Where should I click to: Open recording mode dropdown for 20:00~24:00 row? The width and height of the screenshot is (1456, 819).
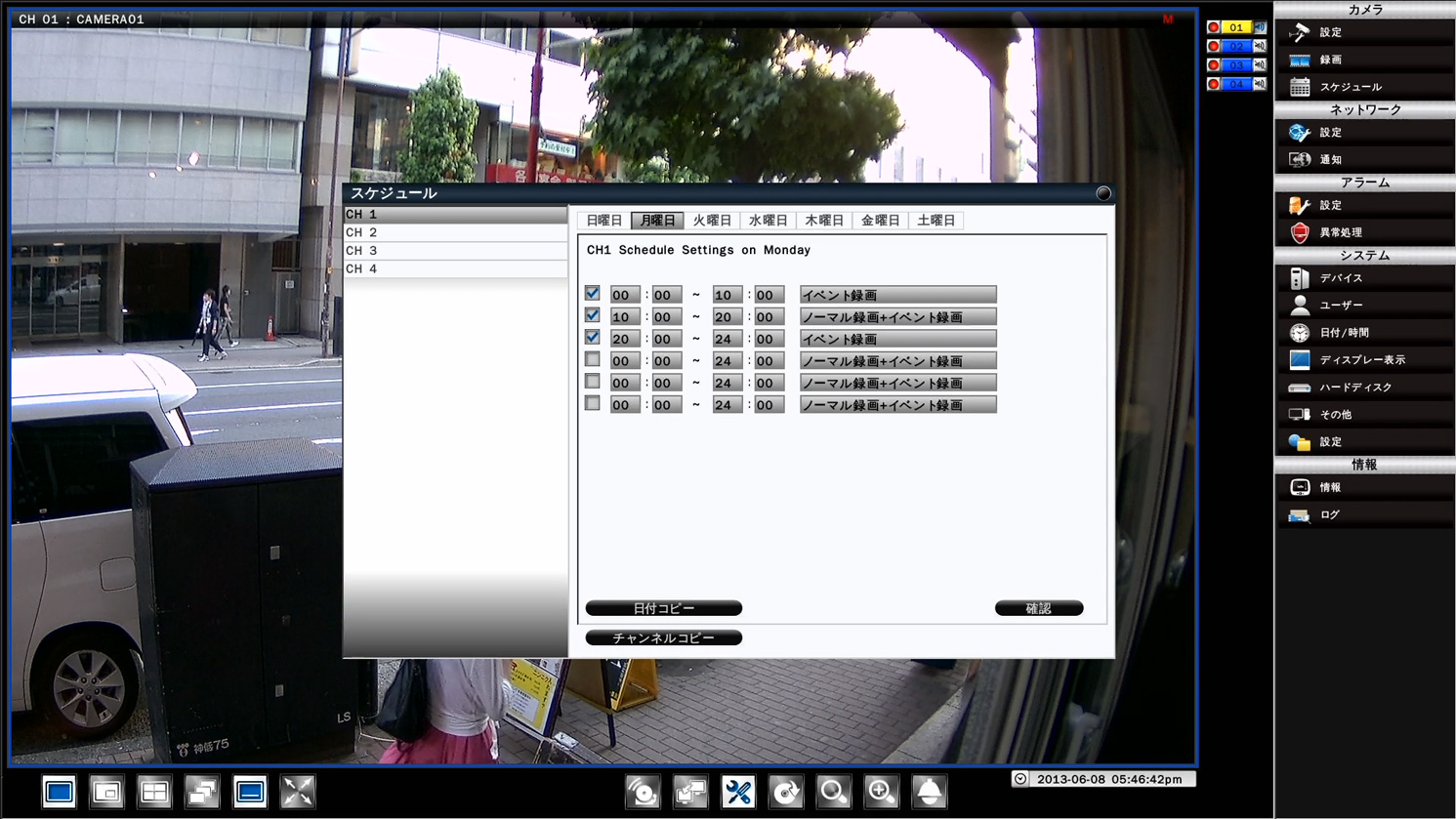coord(897,339)
